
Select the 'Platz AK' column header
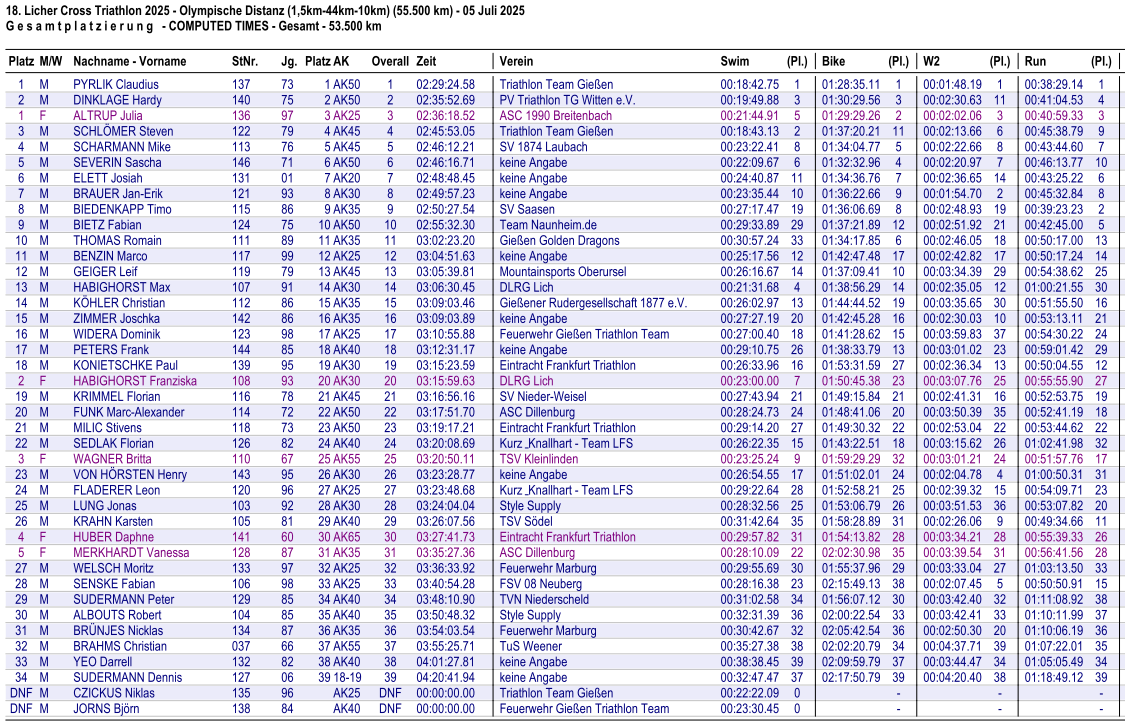pos(327,61)
